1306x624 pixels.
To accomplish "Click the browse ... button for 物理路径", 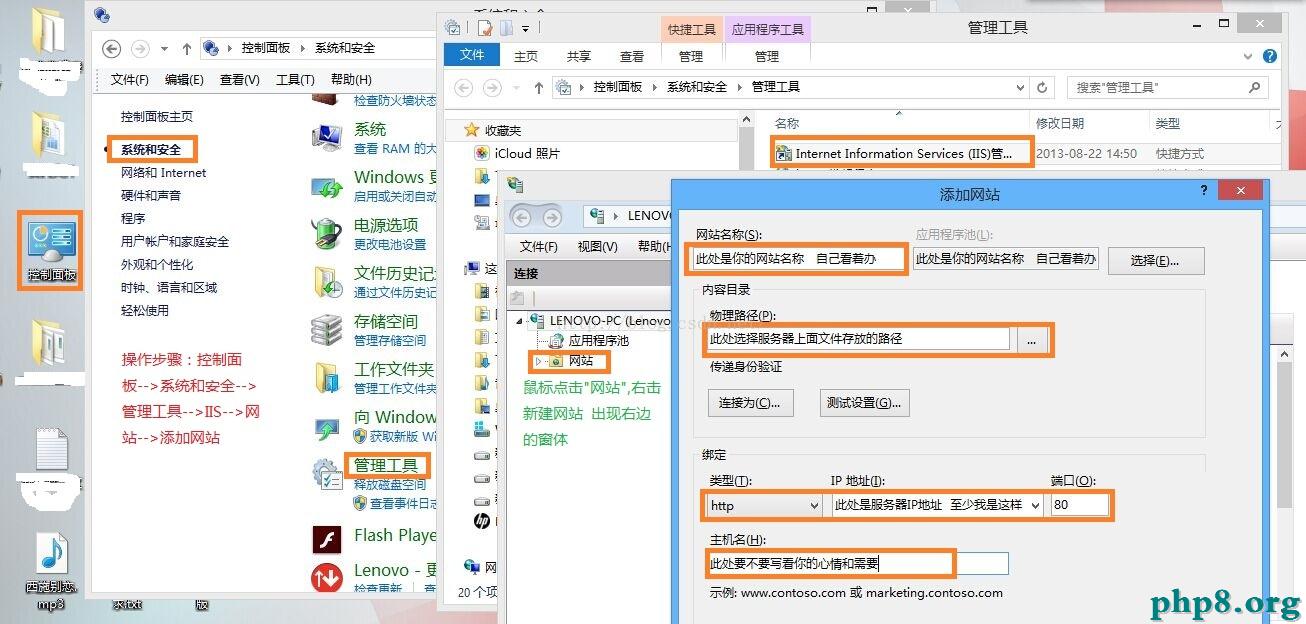I will (1031, 340).
